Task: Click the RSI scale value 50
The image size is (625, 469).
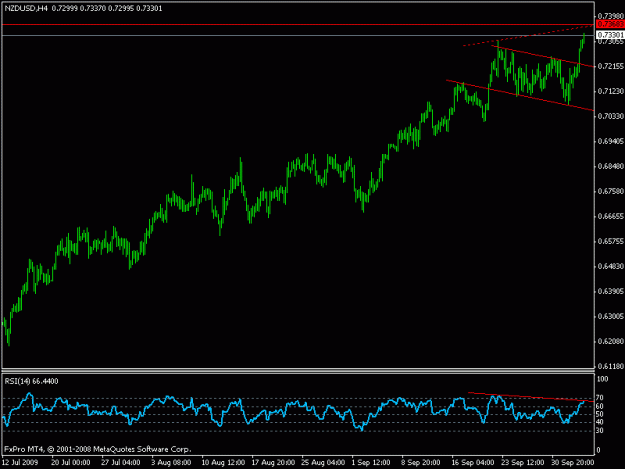Action: pos(600,414)
